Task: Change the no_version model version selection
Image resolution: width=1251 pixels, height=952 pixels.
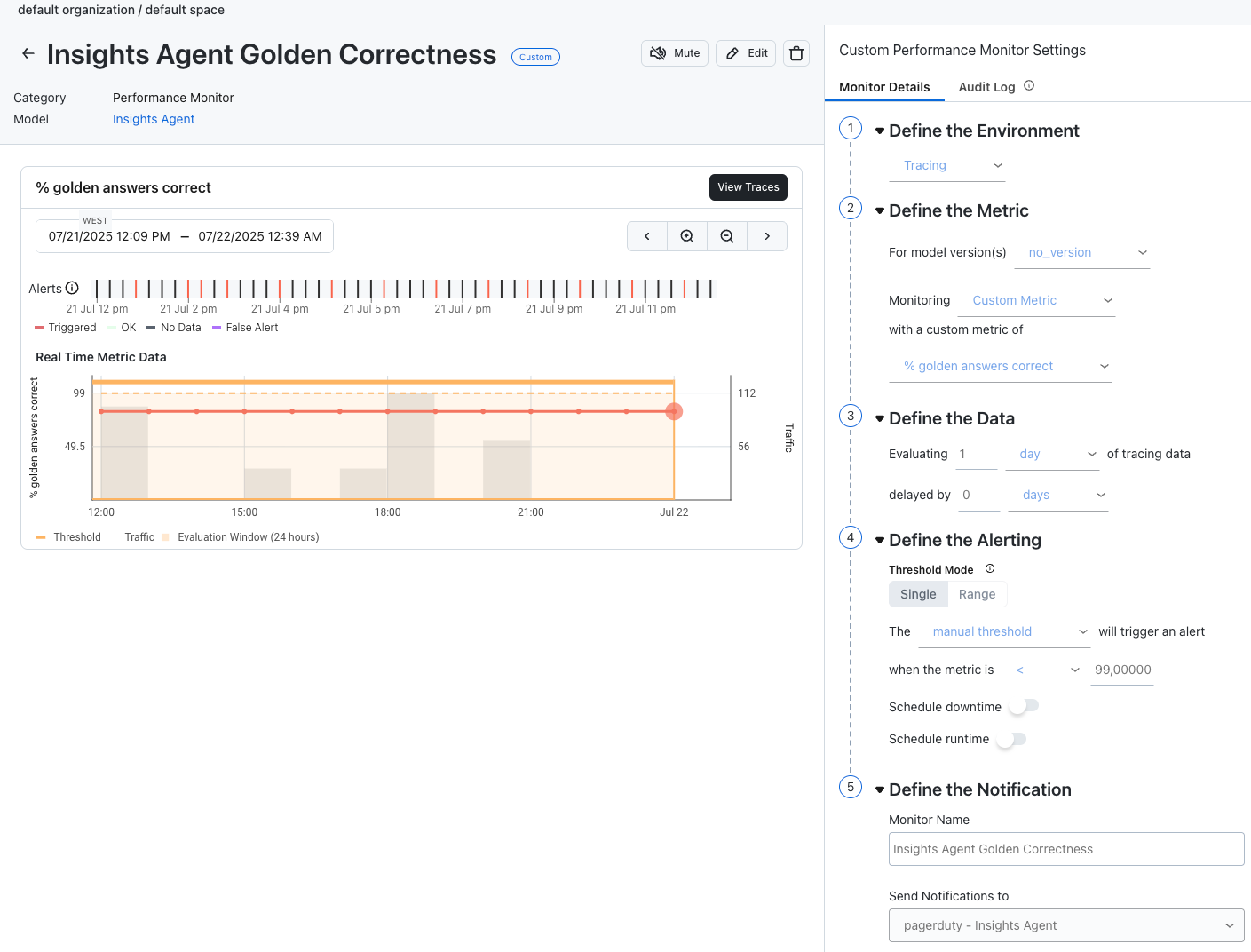Action: click(1081, 252)
